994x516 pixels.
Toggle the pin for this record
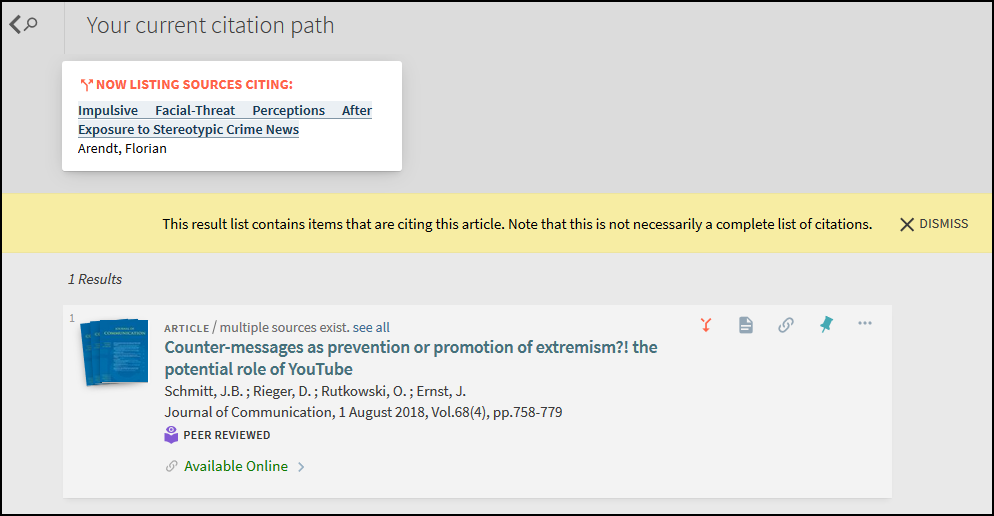pos(826,325)
